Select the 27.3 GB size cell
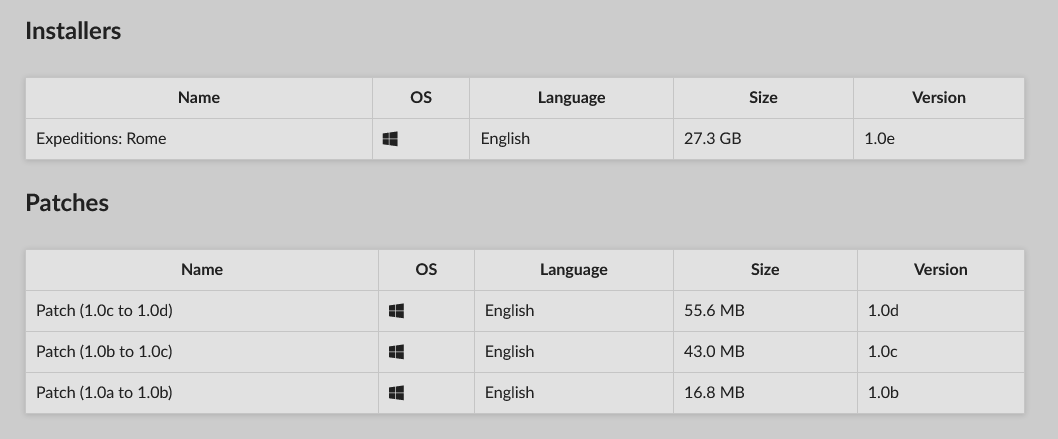1058x439 pixels. pyautogui.click(x=712, y=139)
